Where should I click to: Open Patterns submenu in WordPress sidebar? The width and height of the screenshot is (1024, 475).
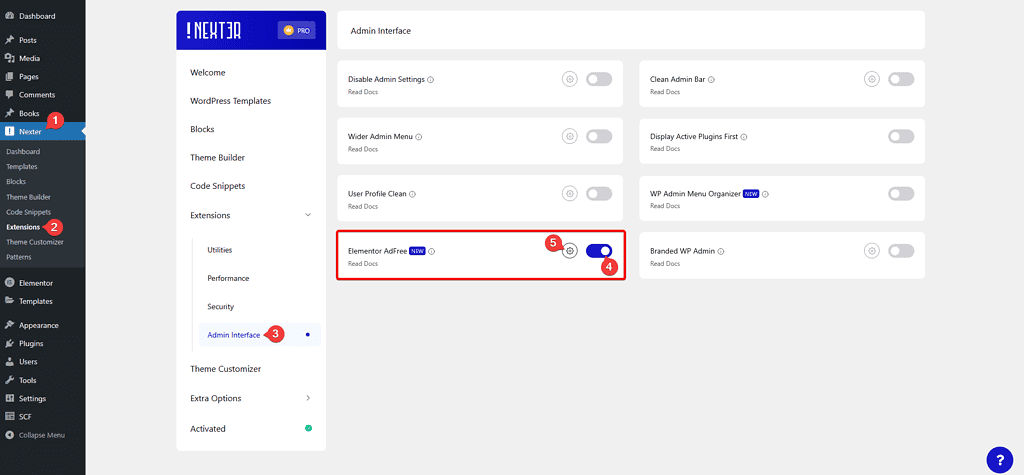(18, 257)
